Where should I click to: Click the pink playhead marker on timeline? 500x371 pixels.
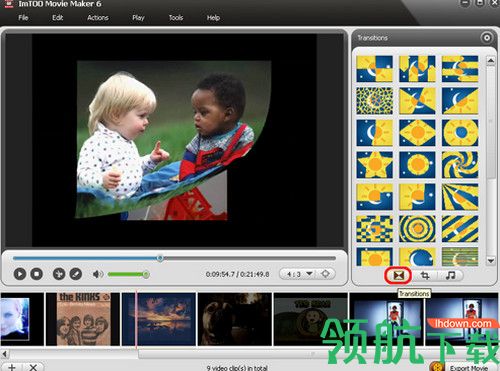(136, 319)
